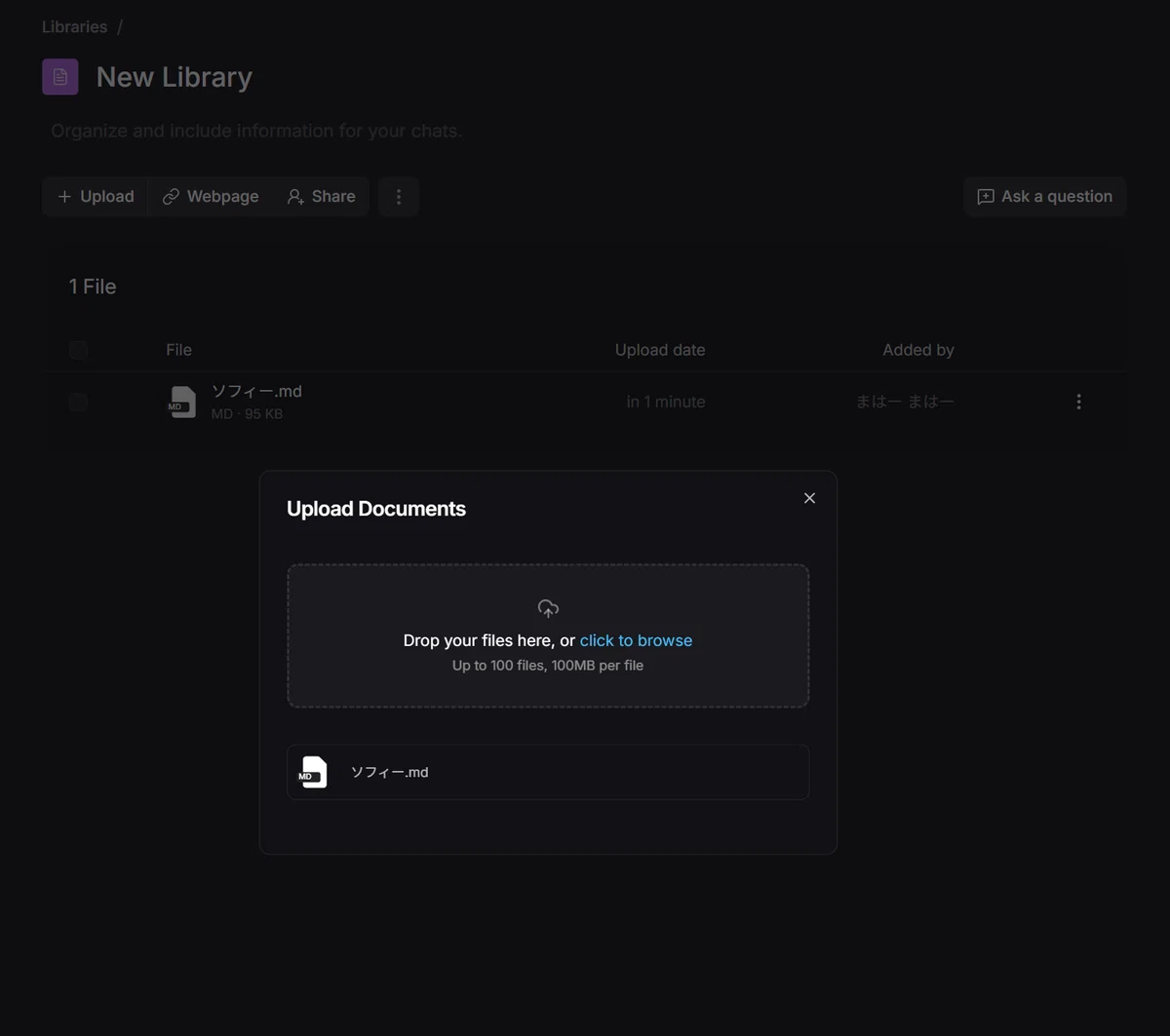Viewport: 1170px width, 1036px height.
Task: Check the ソフィー.md row checkbox
Action: coord(78,402)
